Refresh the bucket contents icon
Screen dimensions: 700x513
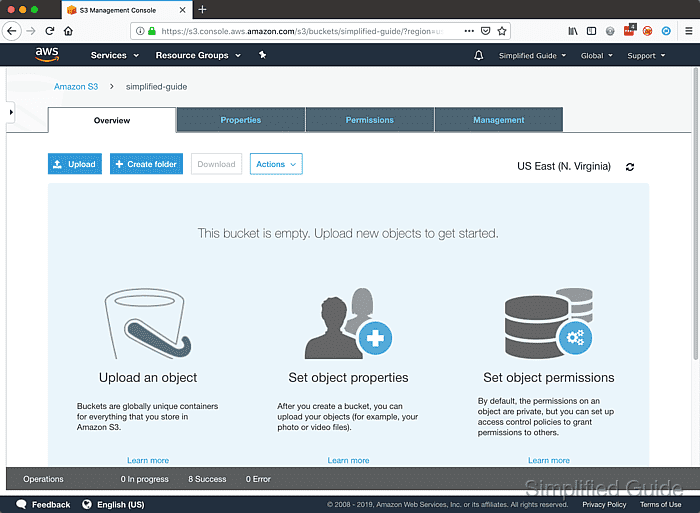(x=630, y=167)
